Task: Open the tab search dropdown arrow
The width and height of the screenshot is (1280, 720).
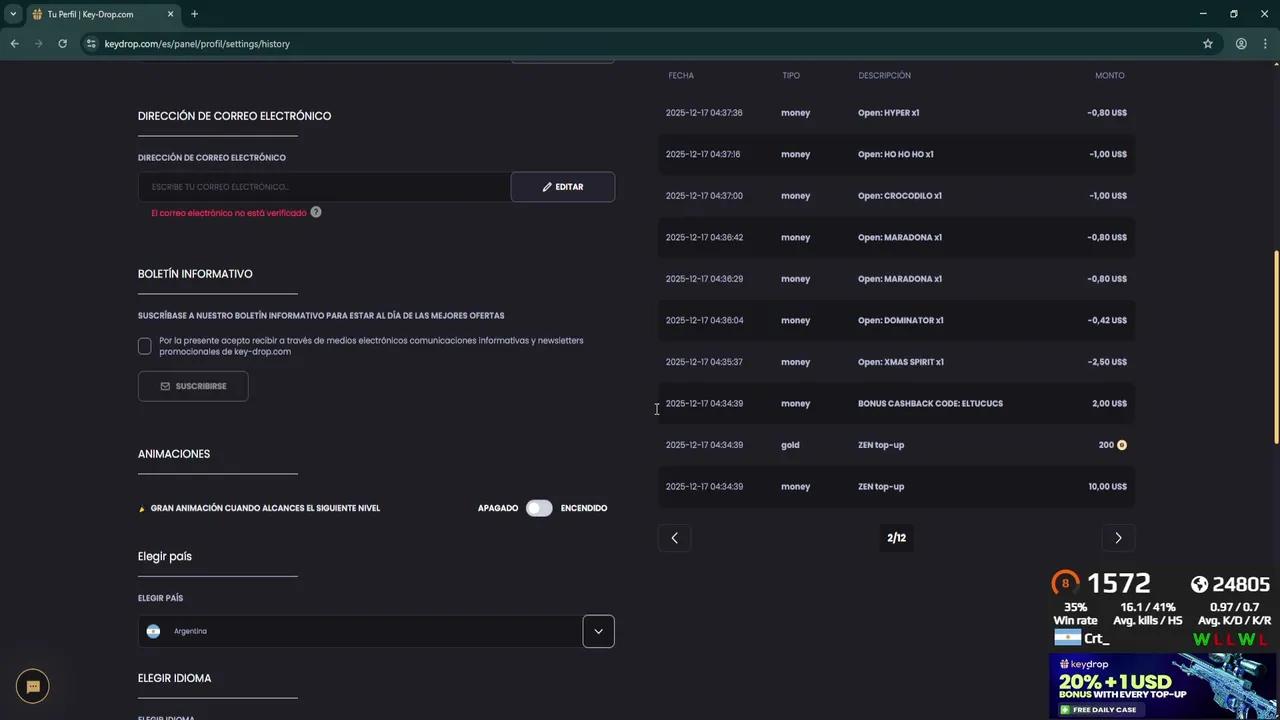Action: pos(13,14)
